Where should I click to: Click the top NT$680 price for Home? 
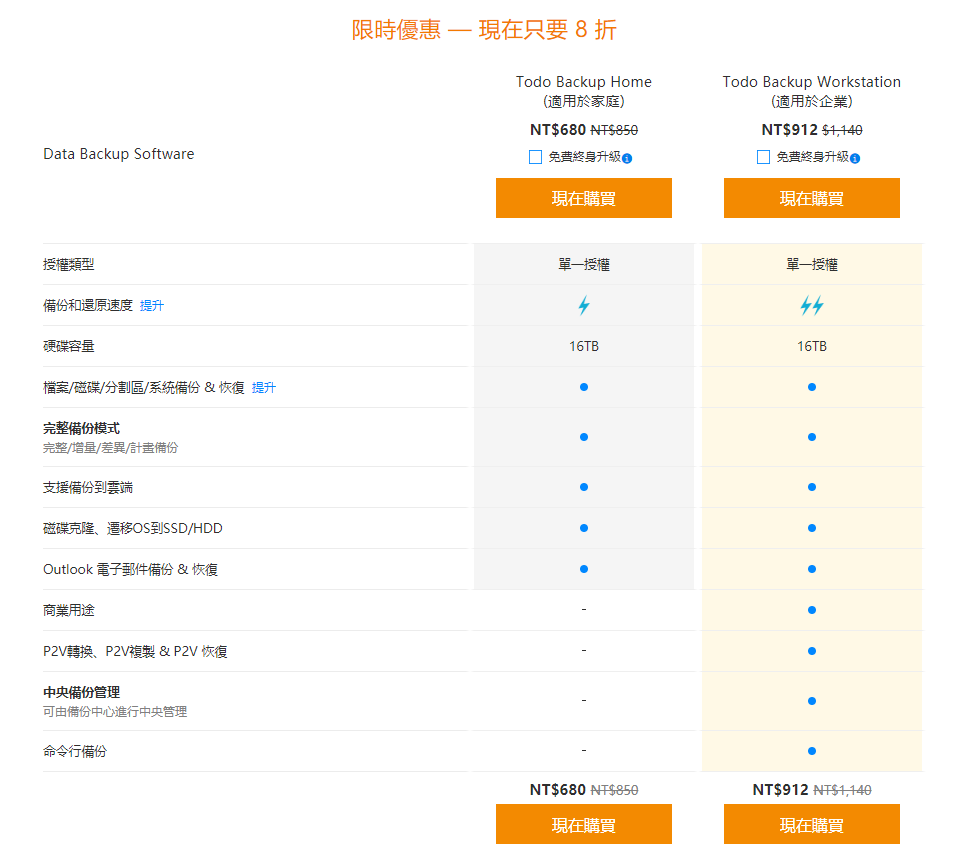click(x=558, y=130)
